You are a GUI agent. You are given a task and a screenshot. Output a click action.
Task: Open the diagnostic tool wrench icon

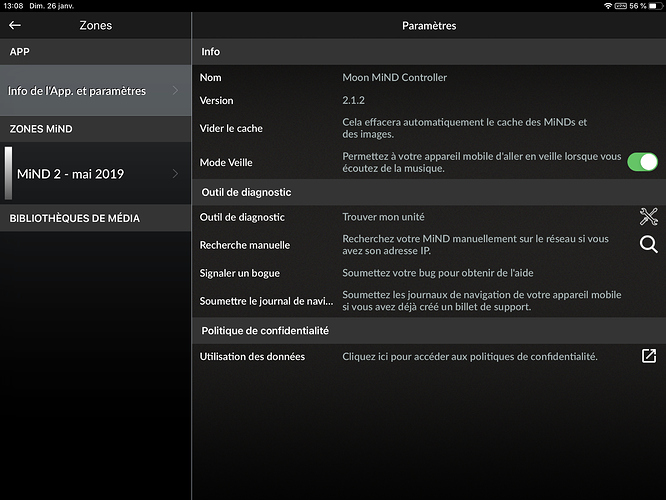pos(649,217)
